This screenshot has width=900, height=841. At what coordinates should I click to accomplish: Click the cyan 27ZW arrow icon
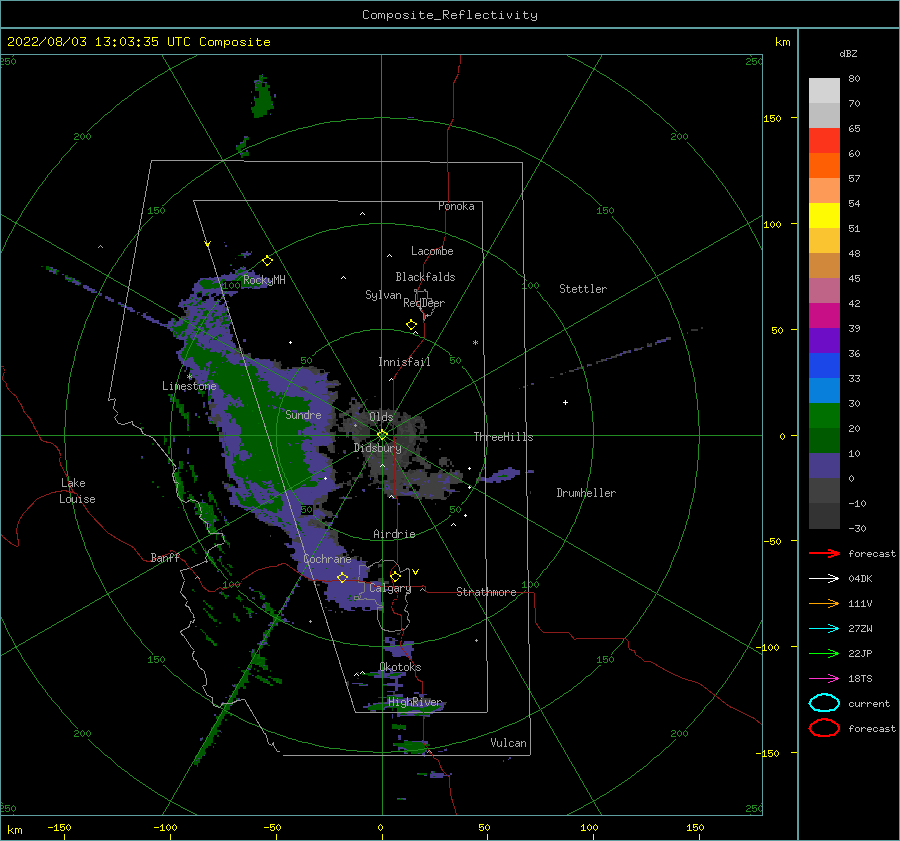824,629
